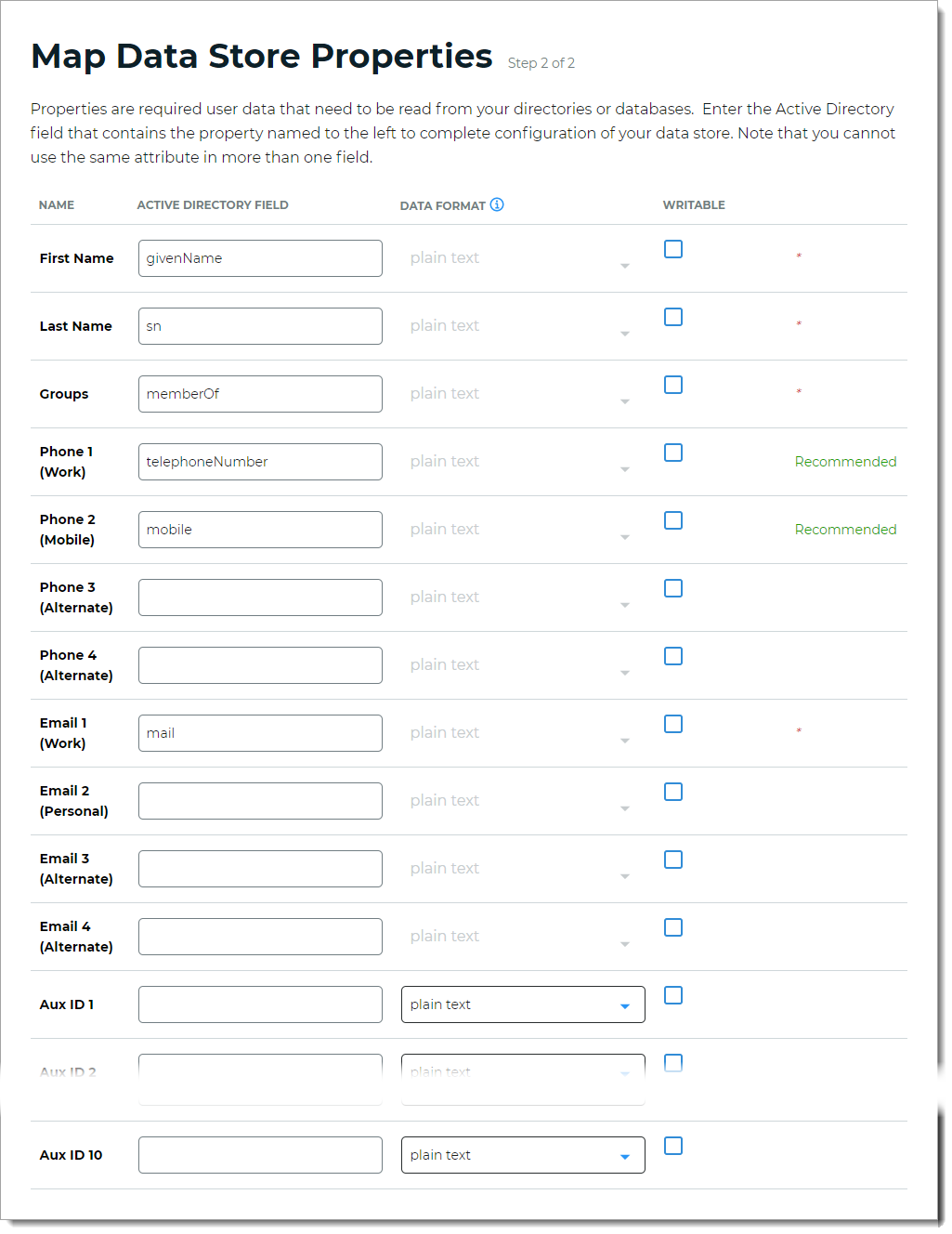952x1234 pixels.
Task: Check the Writable box for Groups
Action: [673, 385]
